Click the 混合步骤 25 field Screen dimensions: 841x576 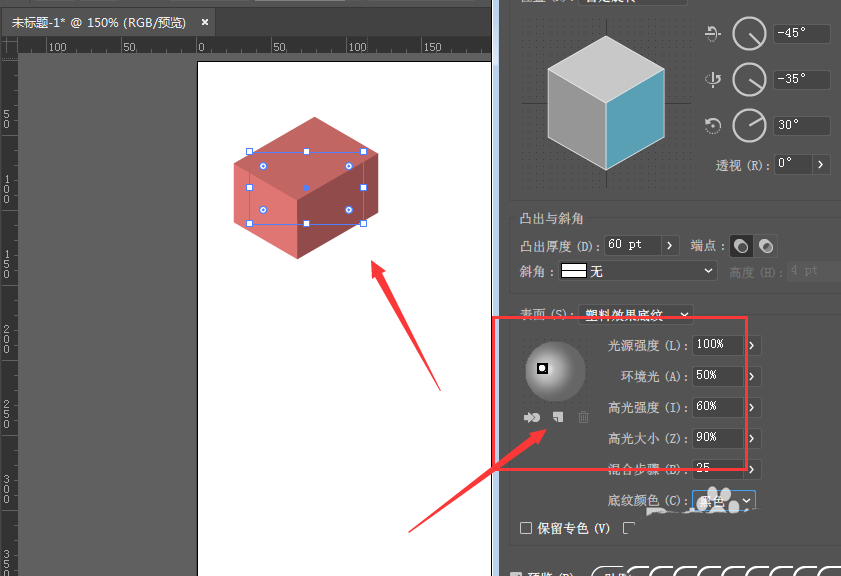tap(718, 469)
